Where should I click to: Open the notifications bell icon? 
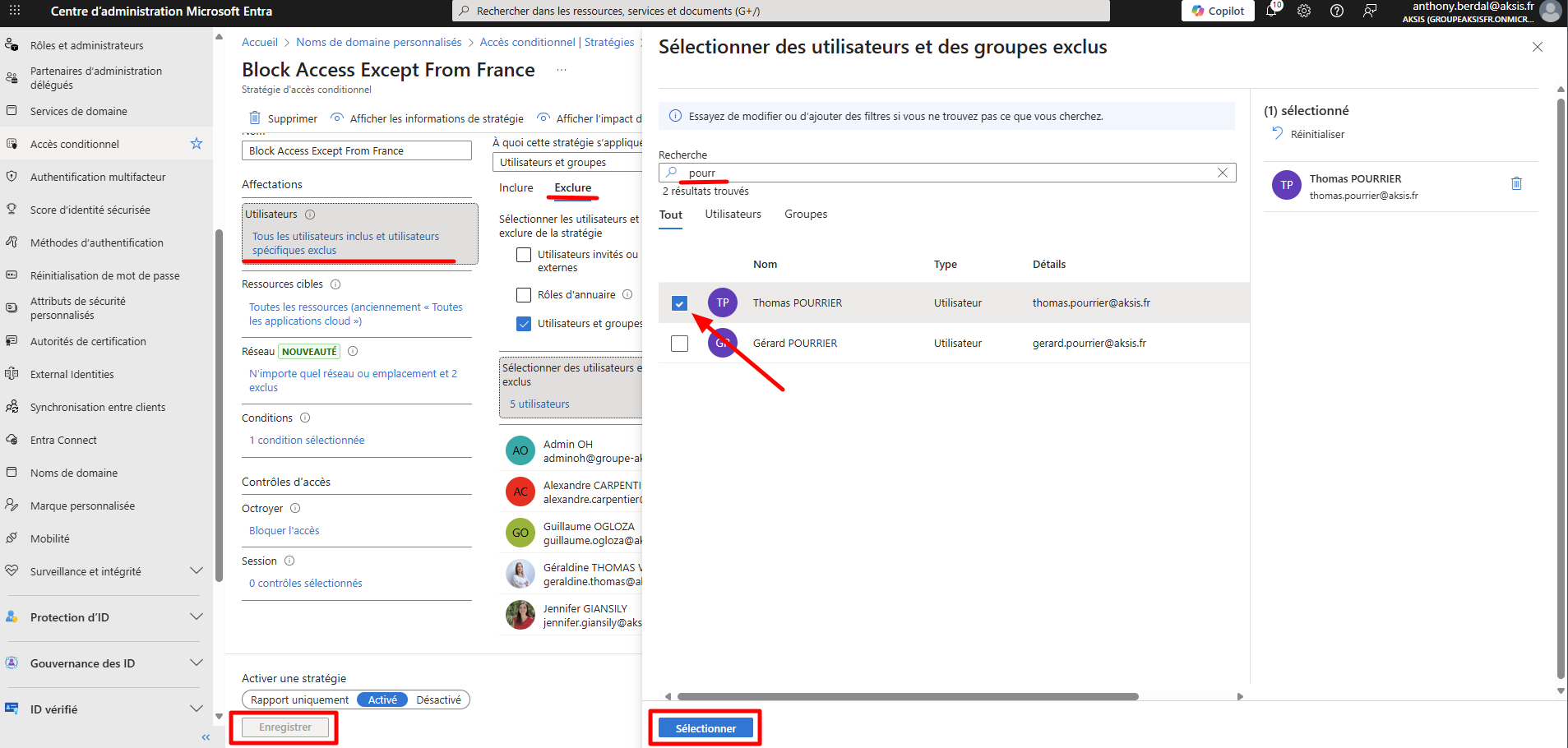coord(1271,11)
